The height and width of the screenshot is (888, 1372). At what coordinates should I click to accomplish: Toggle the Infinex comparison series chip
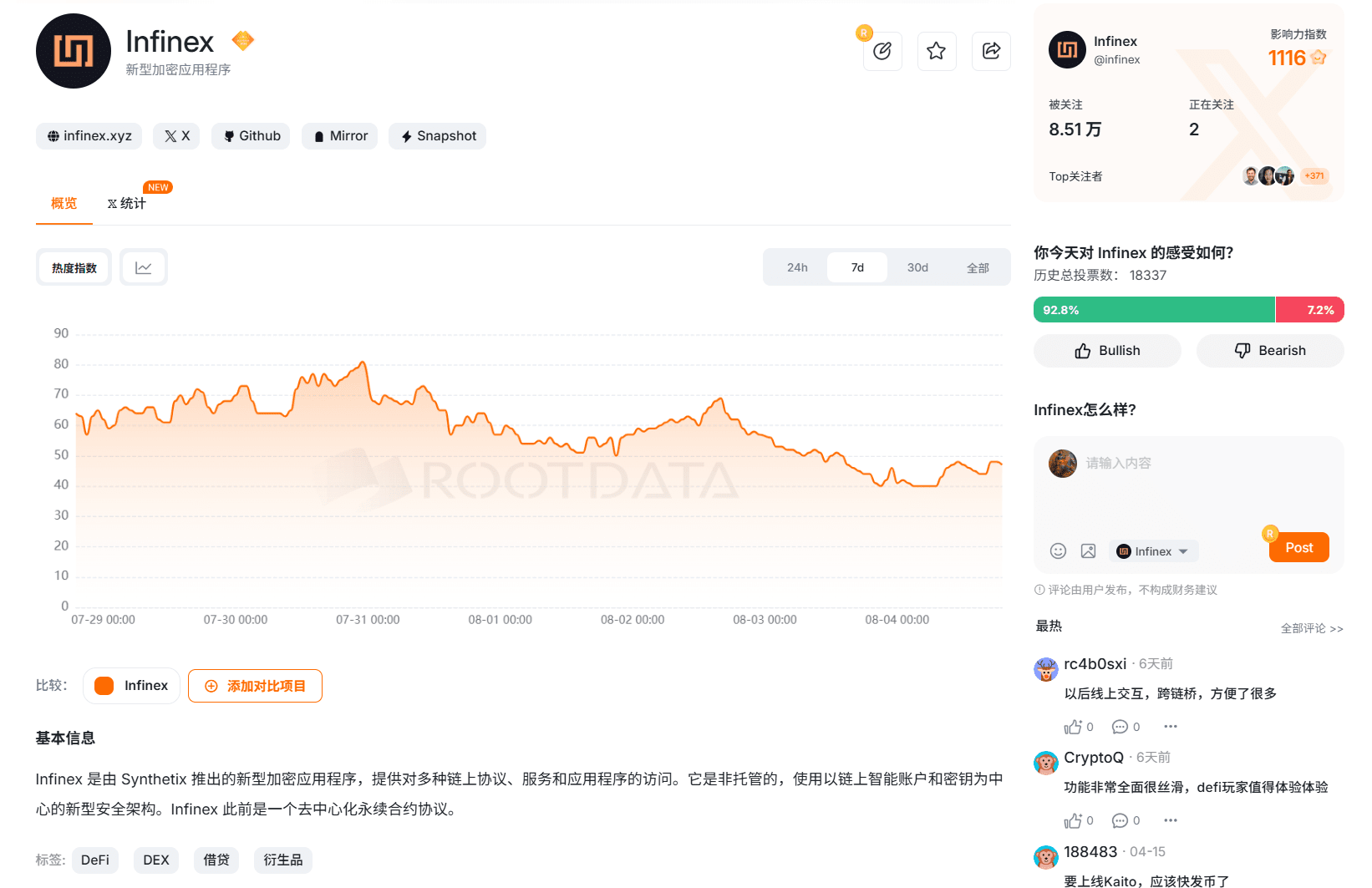131,686
